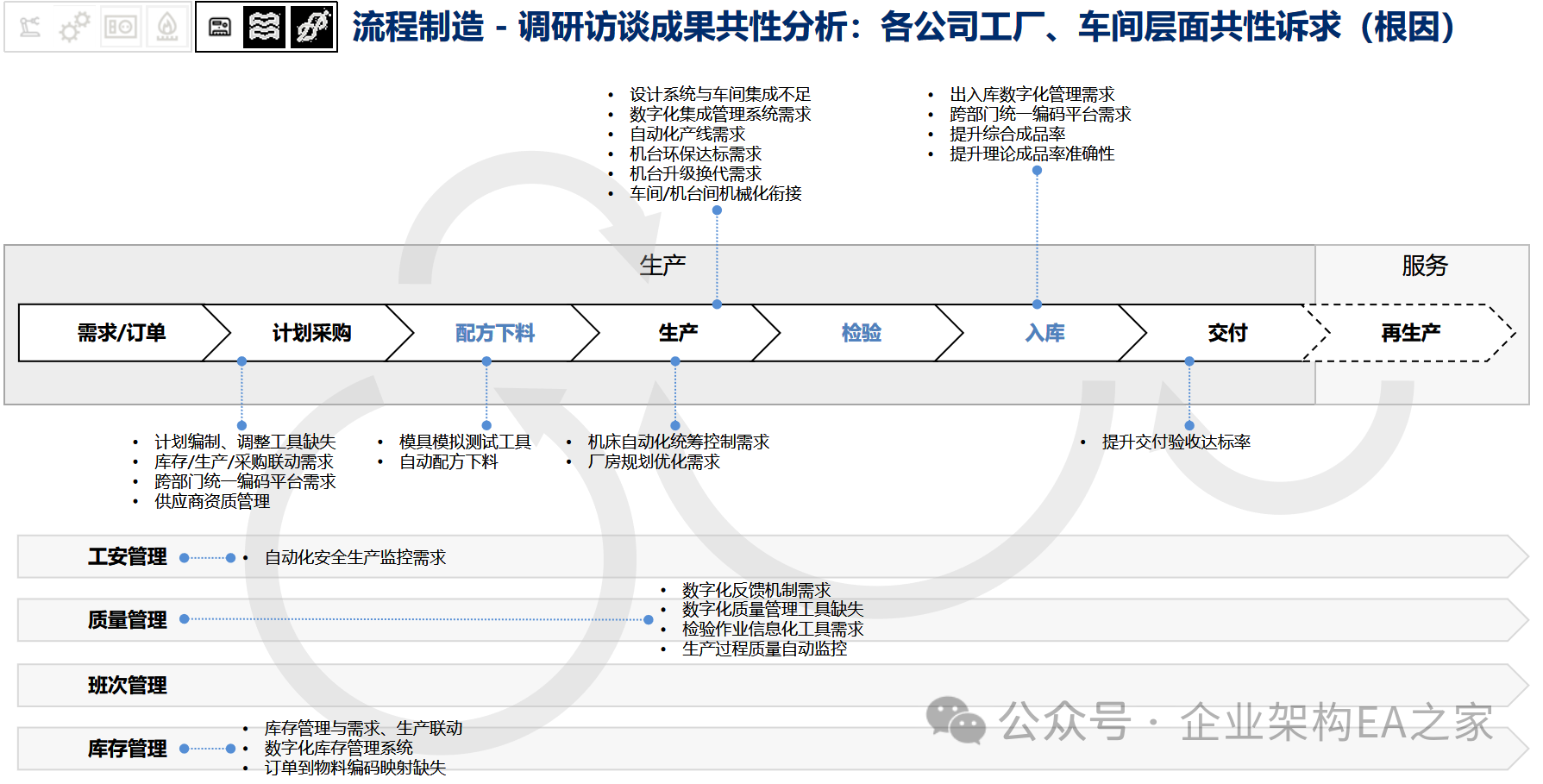Select the 入库 process step
Image resolution: width=1543 pixels, height=784 pixels.
point(1044,333)
